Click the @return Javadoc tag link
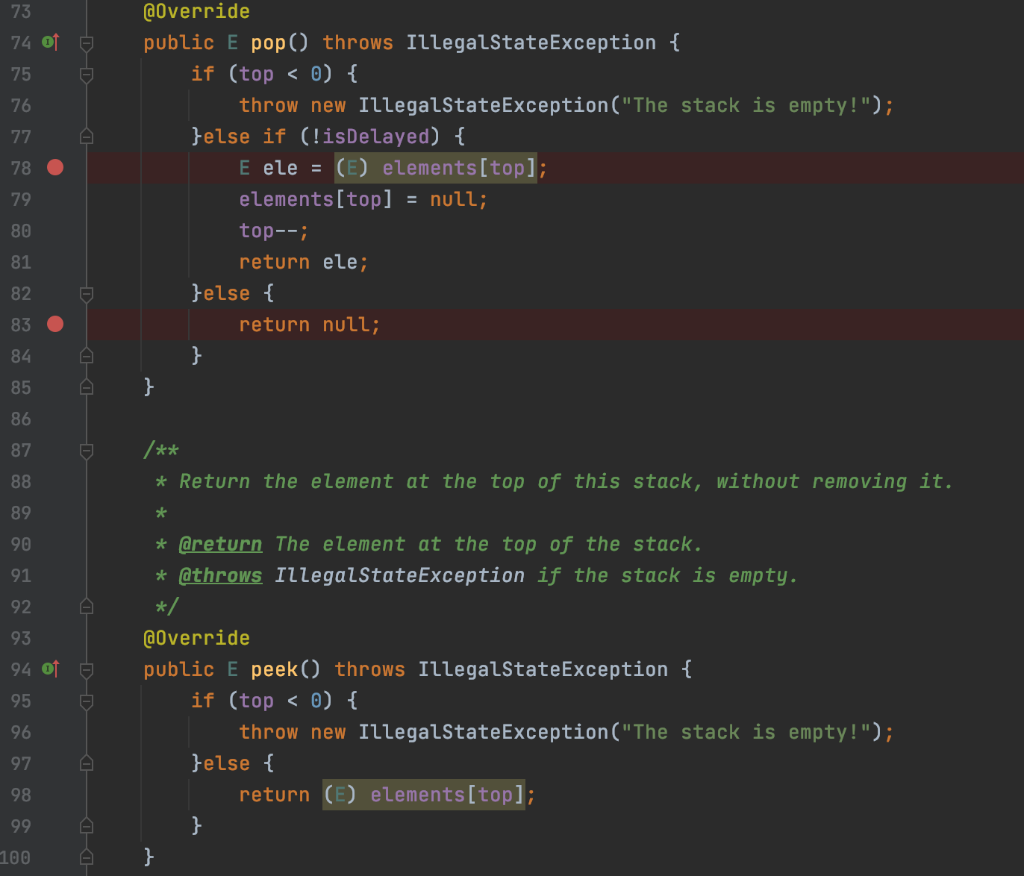The image size is (1024, 876). click(220, 543)
